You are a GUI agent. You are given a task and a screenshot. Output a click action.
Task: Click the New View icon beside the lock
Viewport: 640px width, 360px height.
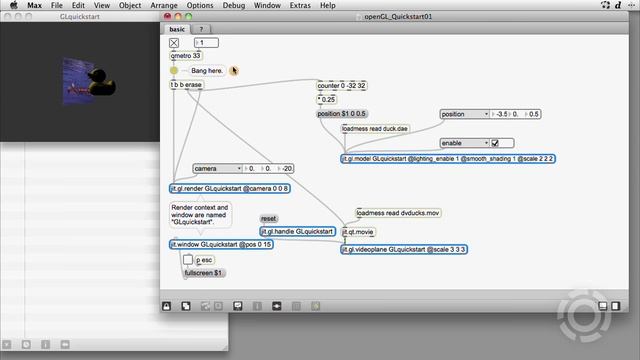click(186, 306)
